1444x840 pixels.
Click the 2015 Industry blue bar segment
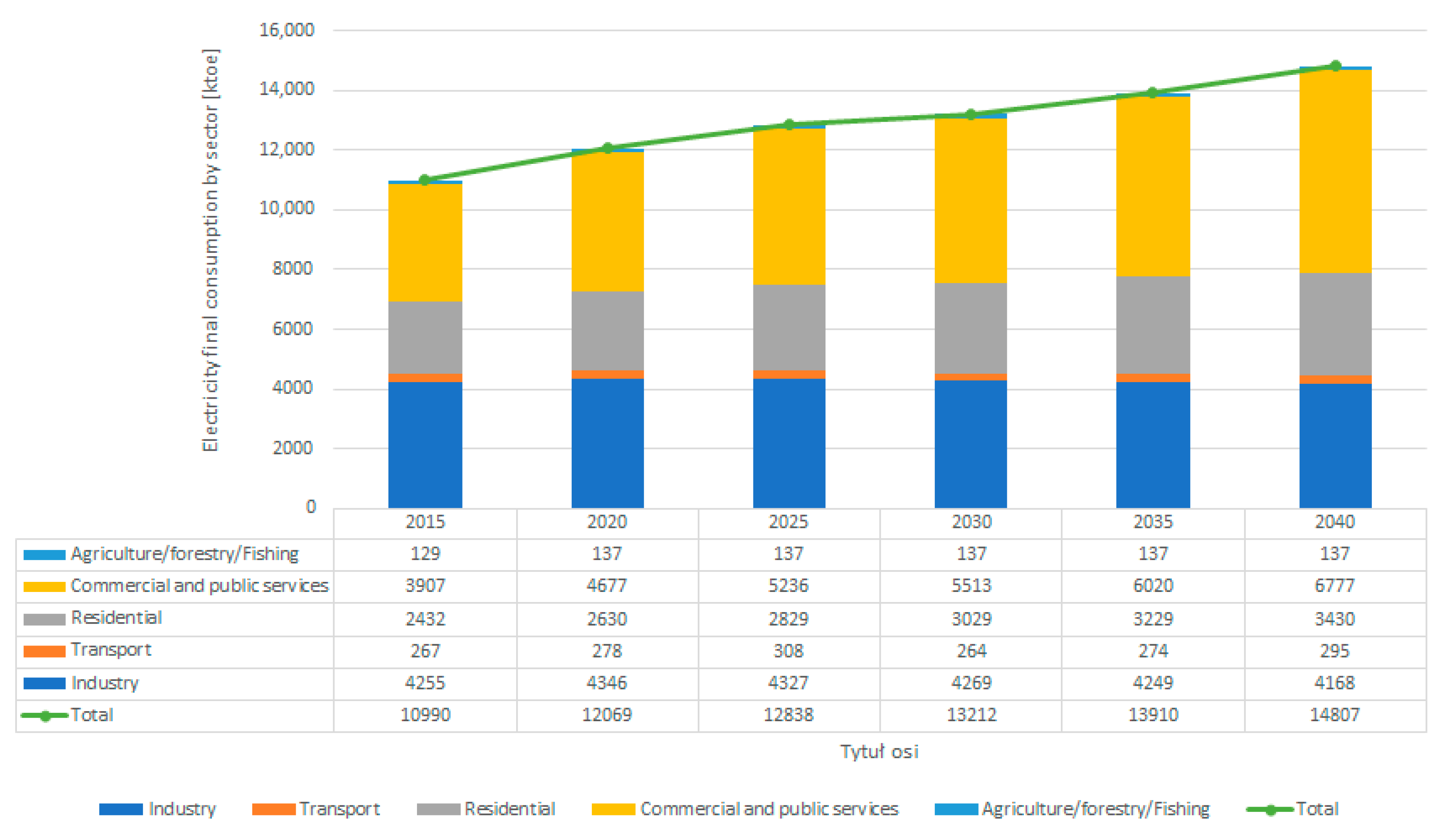click(425, 444)
